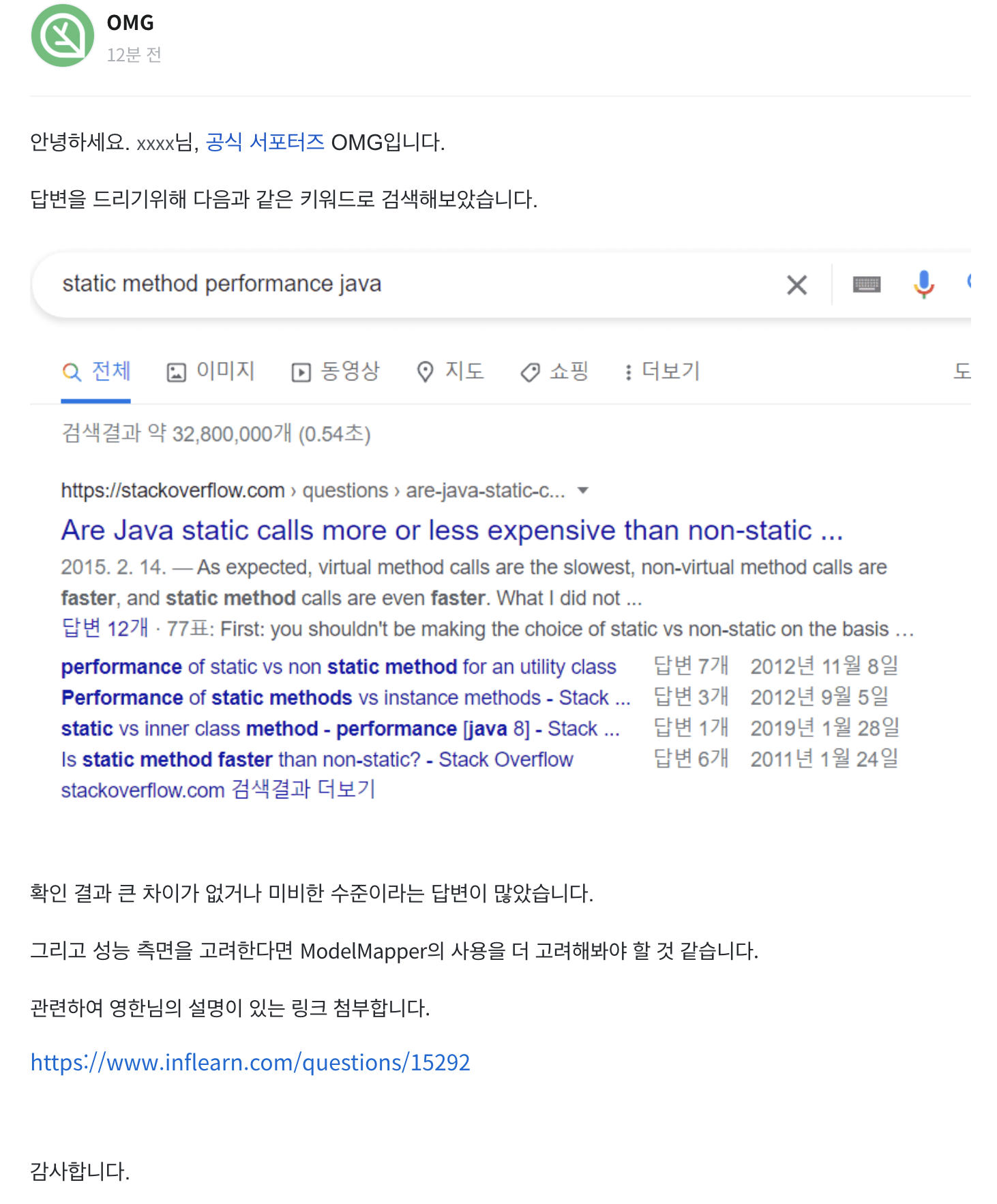Screen dimensions: 997x1204
Task: Open 'Are Java static calls more or less expensive' result
Action: [452, 530]
